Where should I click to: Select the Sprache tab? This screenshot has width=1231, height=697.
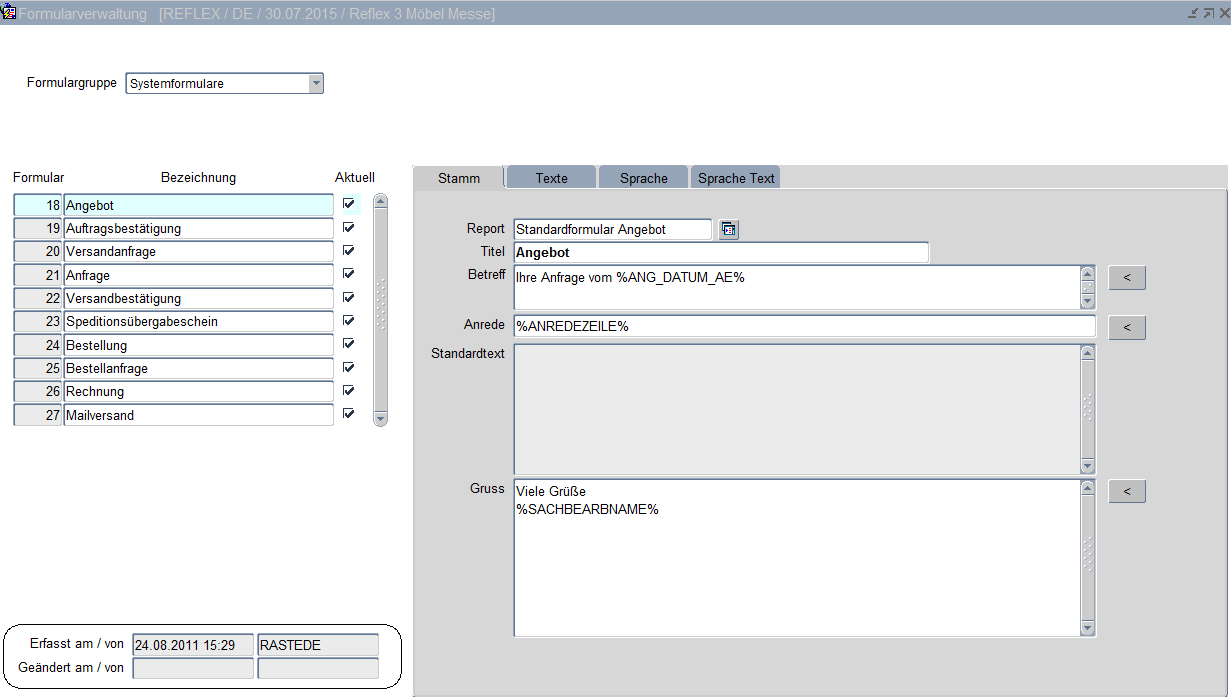point(643,178)
